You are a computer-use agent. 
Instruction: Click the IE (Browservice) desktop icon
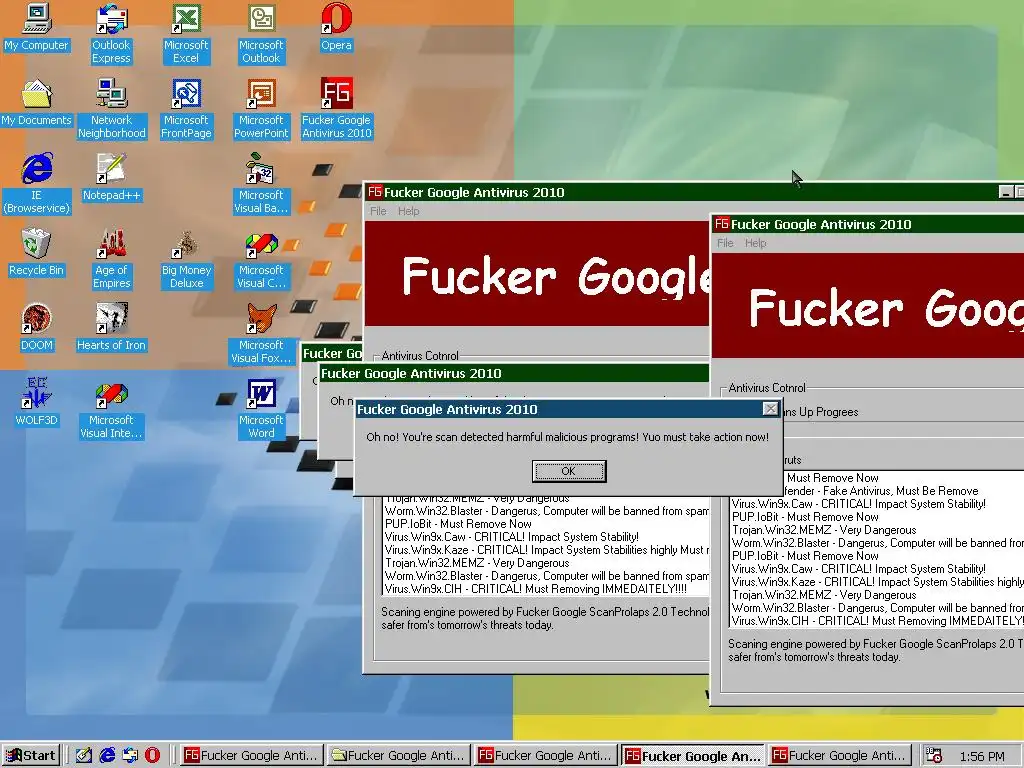click(x=36, y=184)
